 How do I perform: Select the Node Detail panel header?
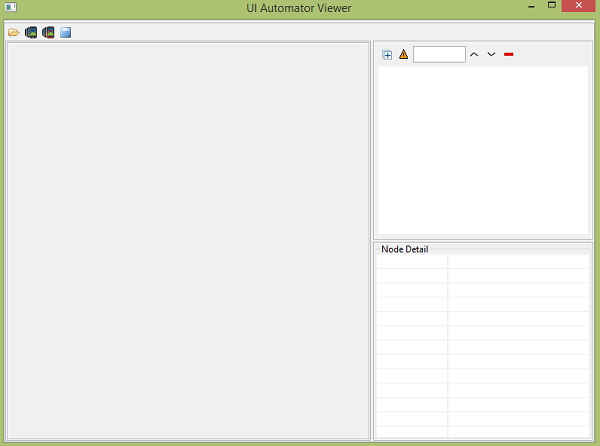coord(404,249)
